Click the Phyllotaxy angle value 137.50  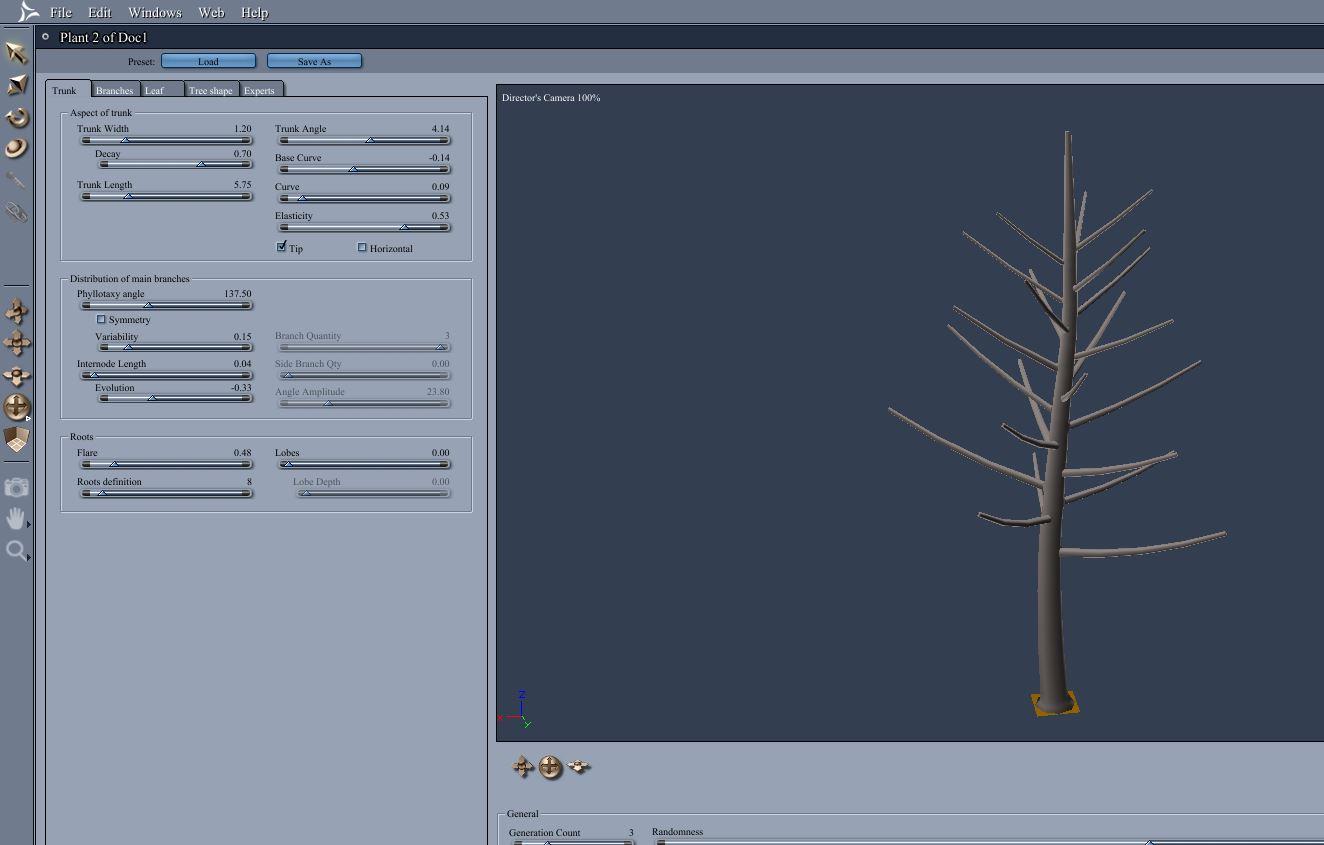[x=238, y=294]
